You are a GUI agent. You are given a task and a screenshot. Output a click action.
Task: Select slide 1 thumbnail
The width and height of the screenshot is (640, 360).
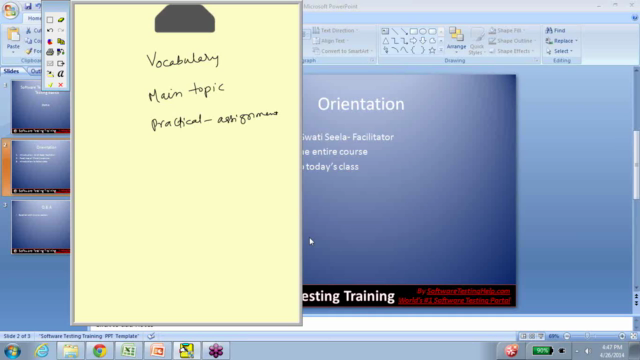(x=40, y=107)
